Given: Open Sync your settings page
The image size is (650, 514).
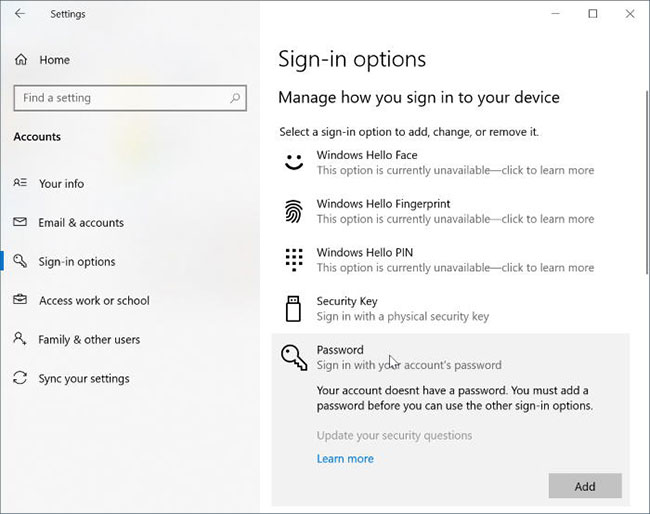Looking at the screenshot, I should coord(84,379).
